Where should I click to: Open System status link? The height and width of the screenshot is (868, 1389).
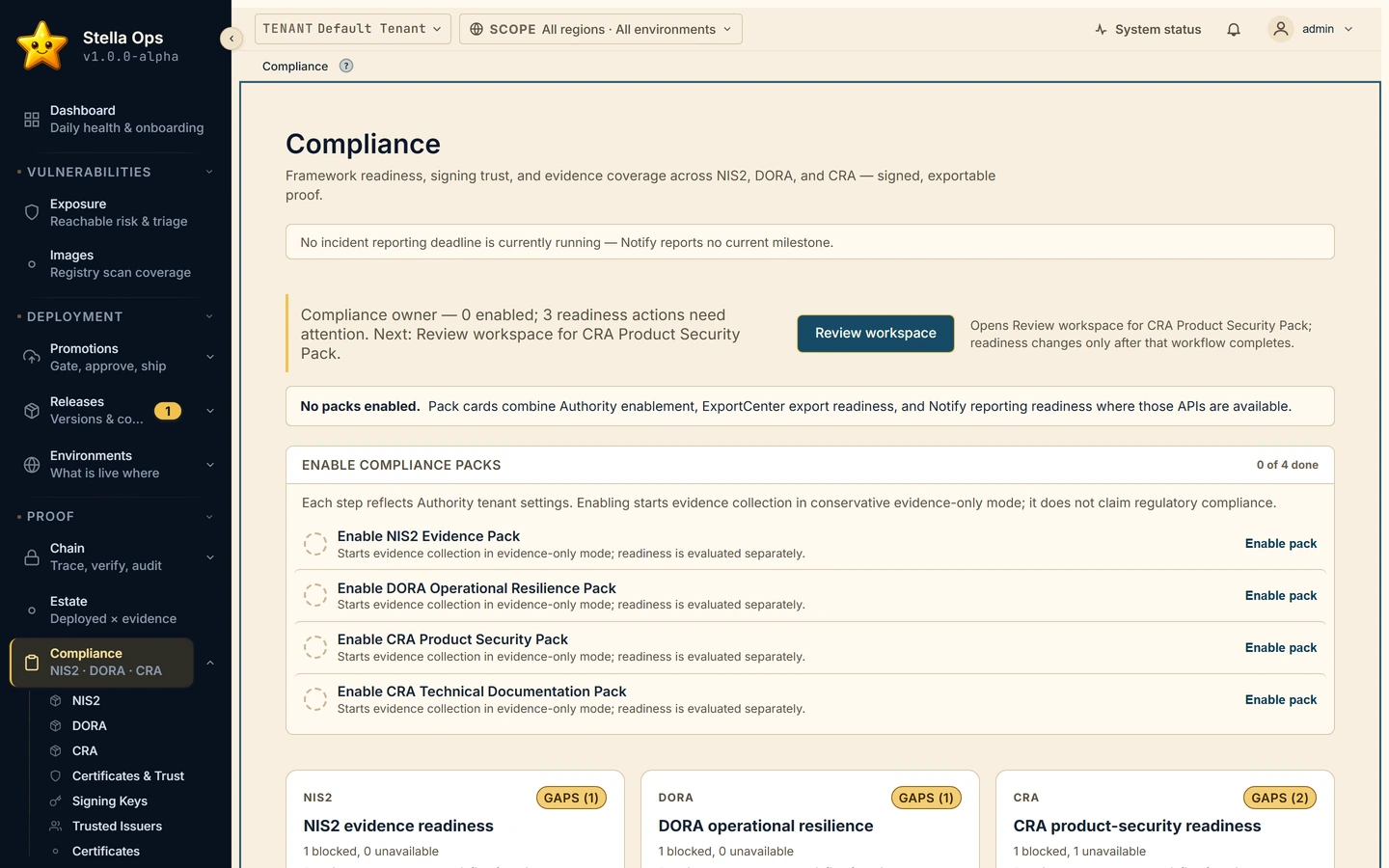coord(1148,30)
